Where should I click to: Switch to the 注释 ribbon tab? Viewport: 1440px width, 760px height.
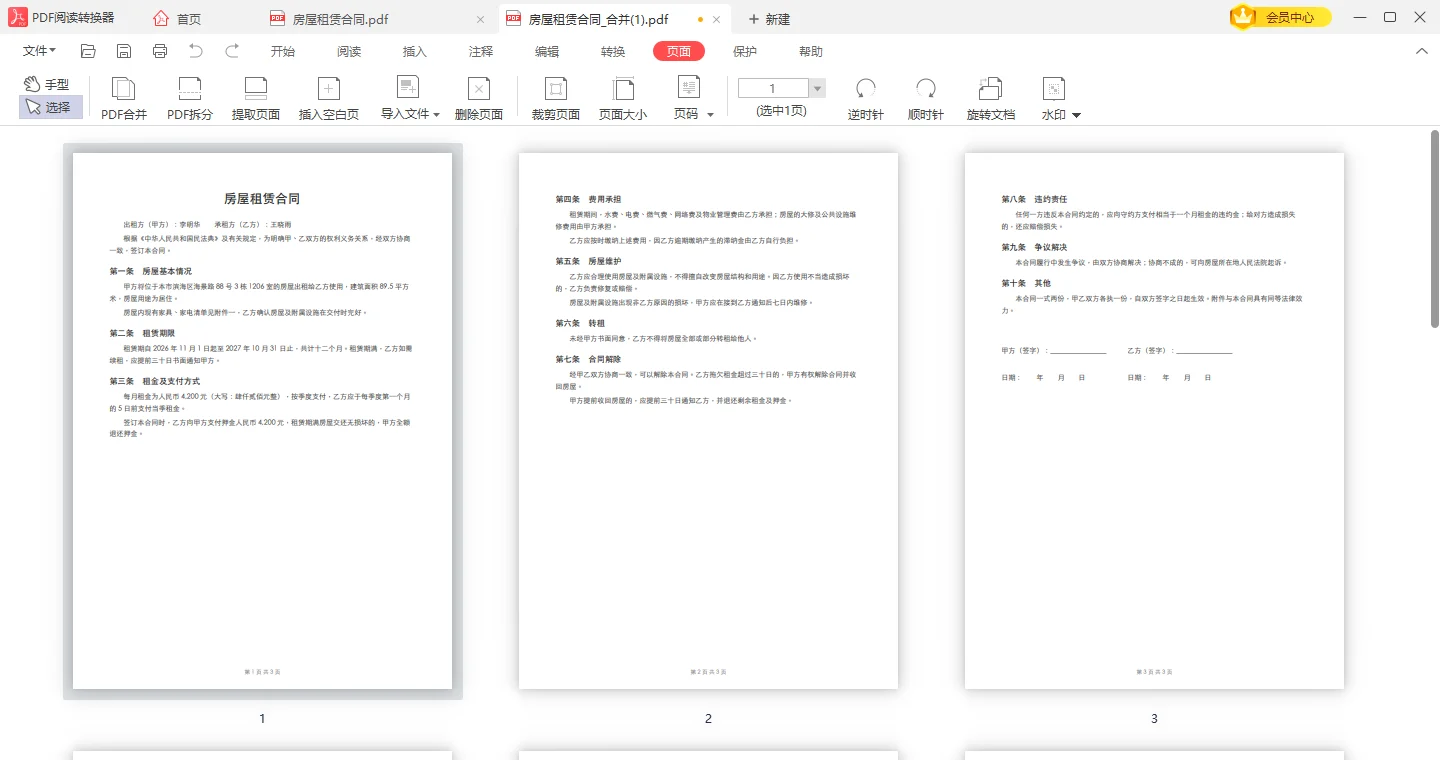[481, 52]
